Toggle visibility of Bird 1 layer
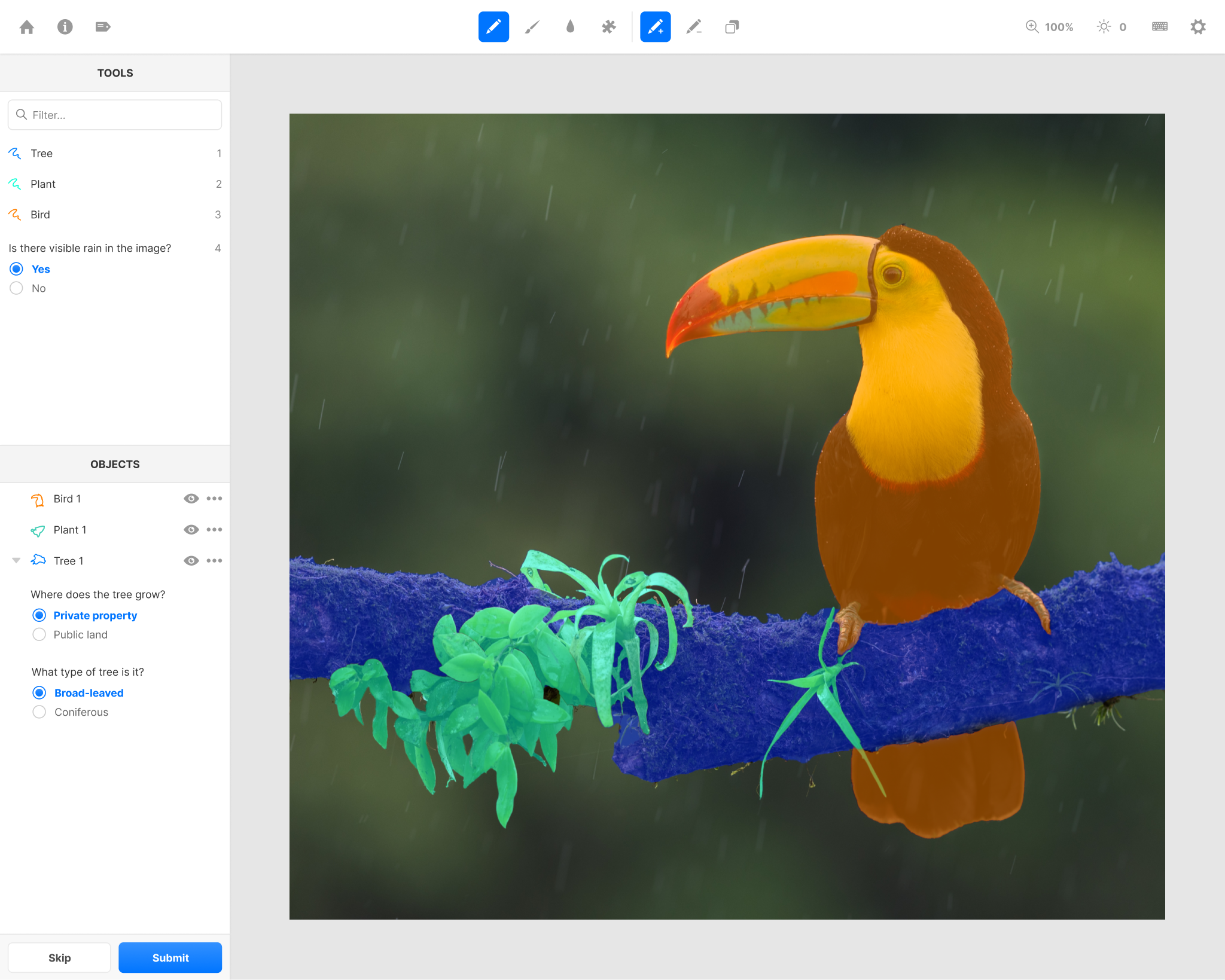 coord(190,498)
